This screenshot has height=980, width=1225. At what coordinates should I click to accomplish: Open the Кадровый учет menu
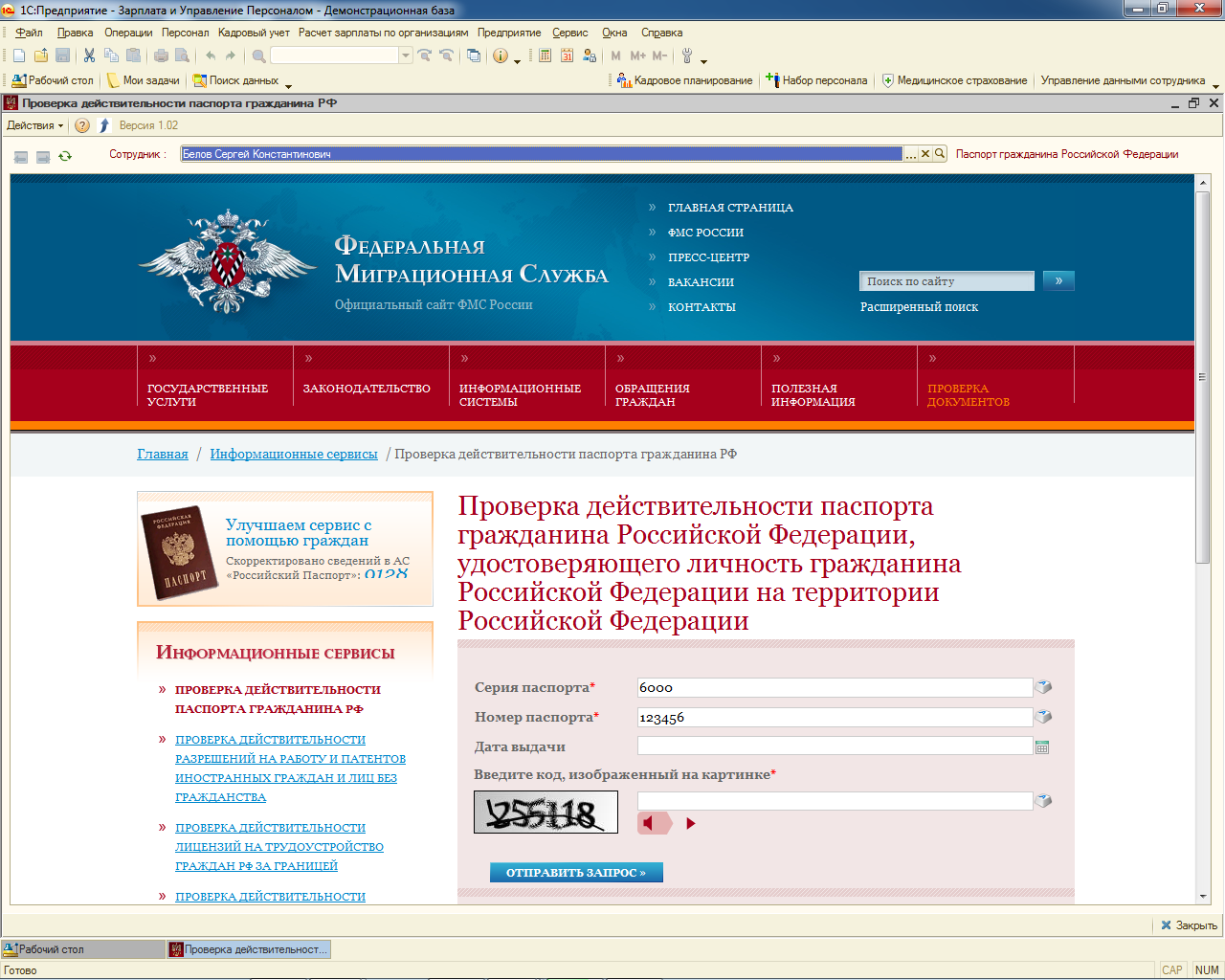[254, 33]
